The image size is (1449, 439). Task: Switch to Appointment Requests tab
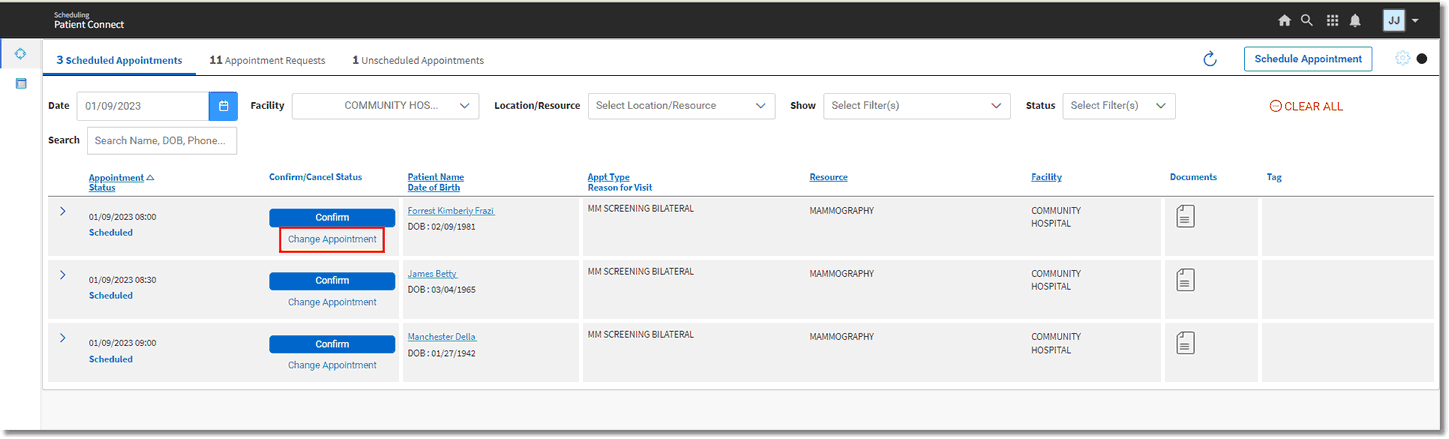point(267,60)
